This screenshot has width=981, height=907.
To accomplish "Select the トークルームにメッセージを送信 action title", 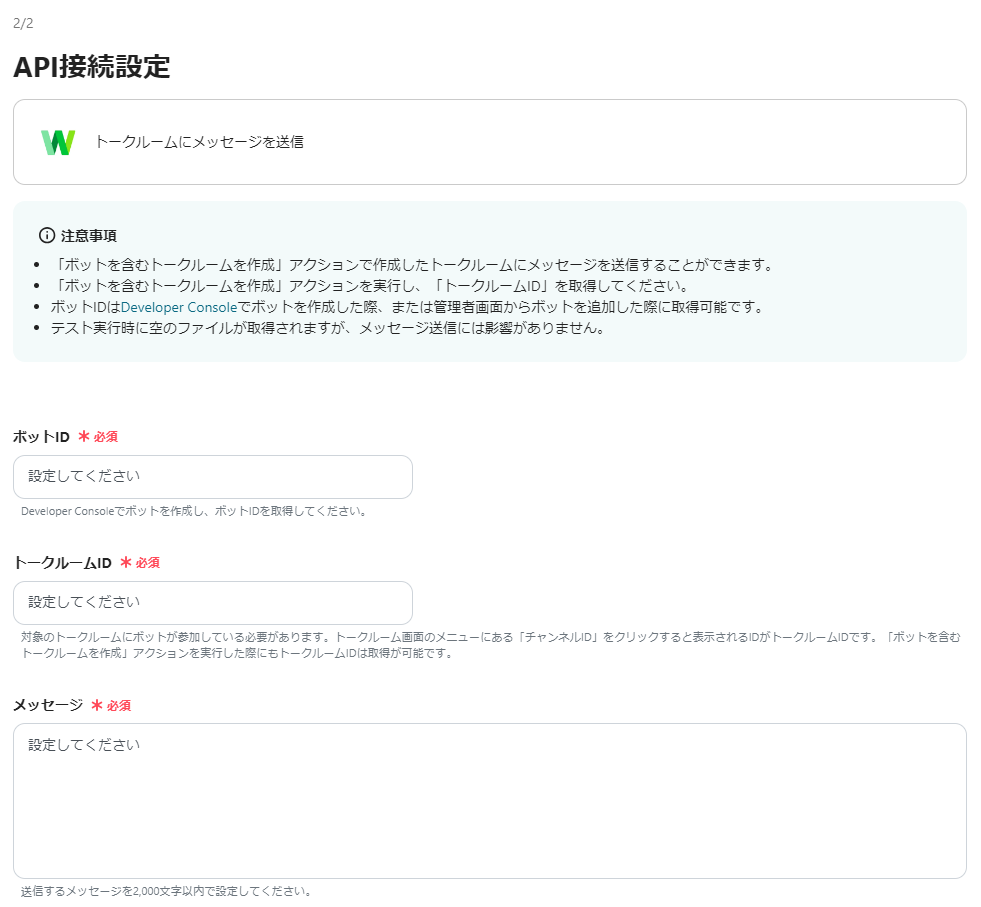I will tap(199, 142).
